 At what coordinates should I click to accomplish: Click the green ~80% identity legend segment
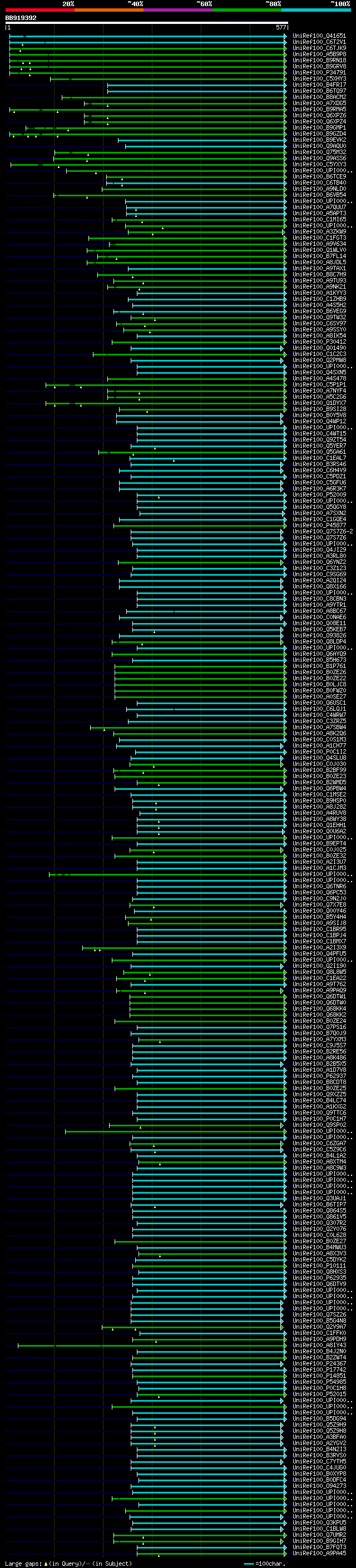tap(247, 11)
